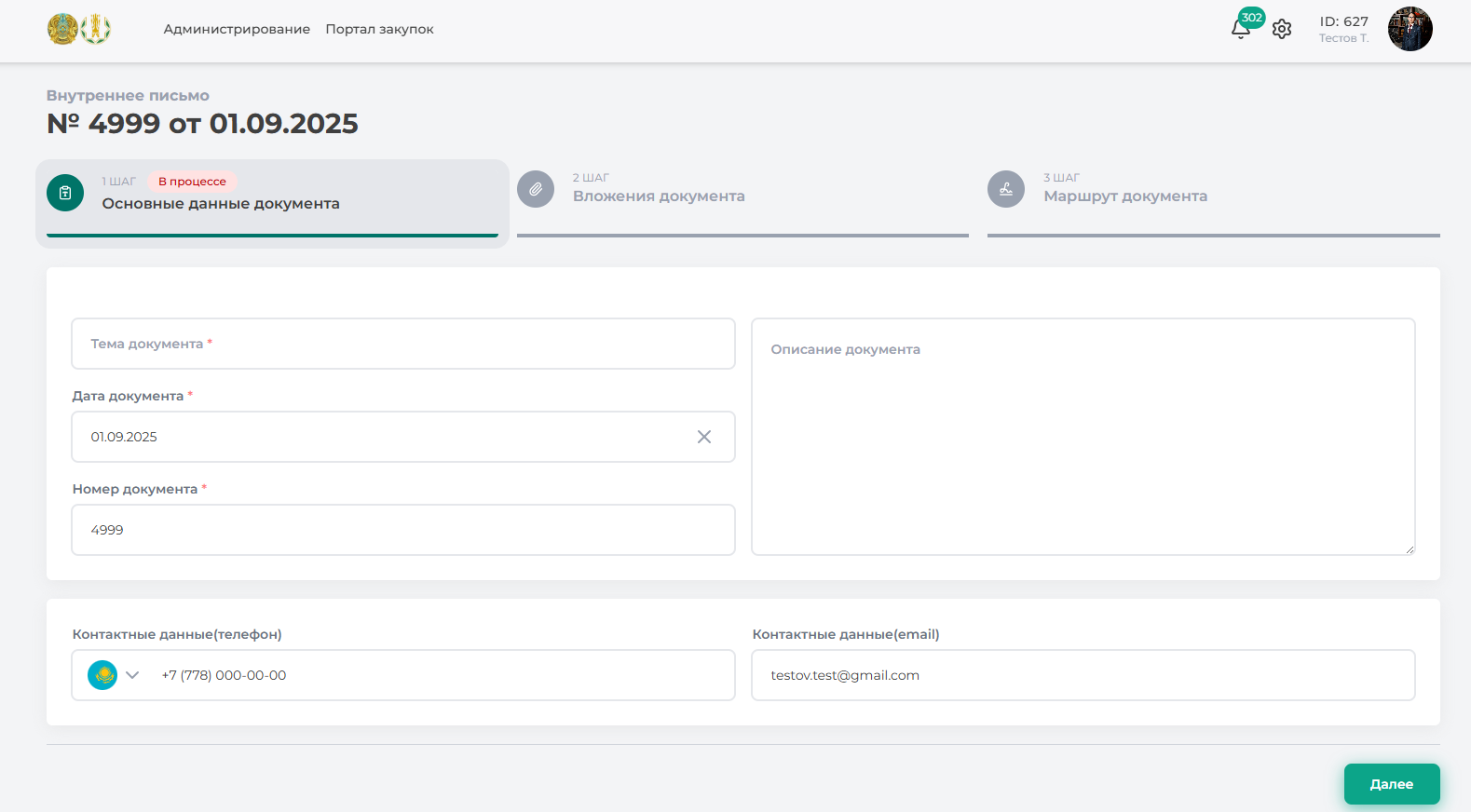The image size is (1471, 812).
Task: Click the phone number input field
Action: pyautogui.click(x=438, y=675)
